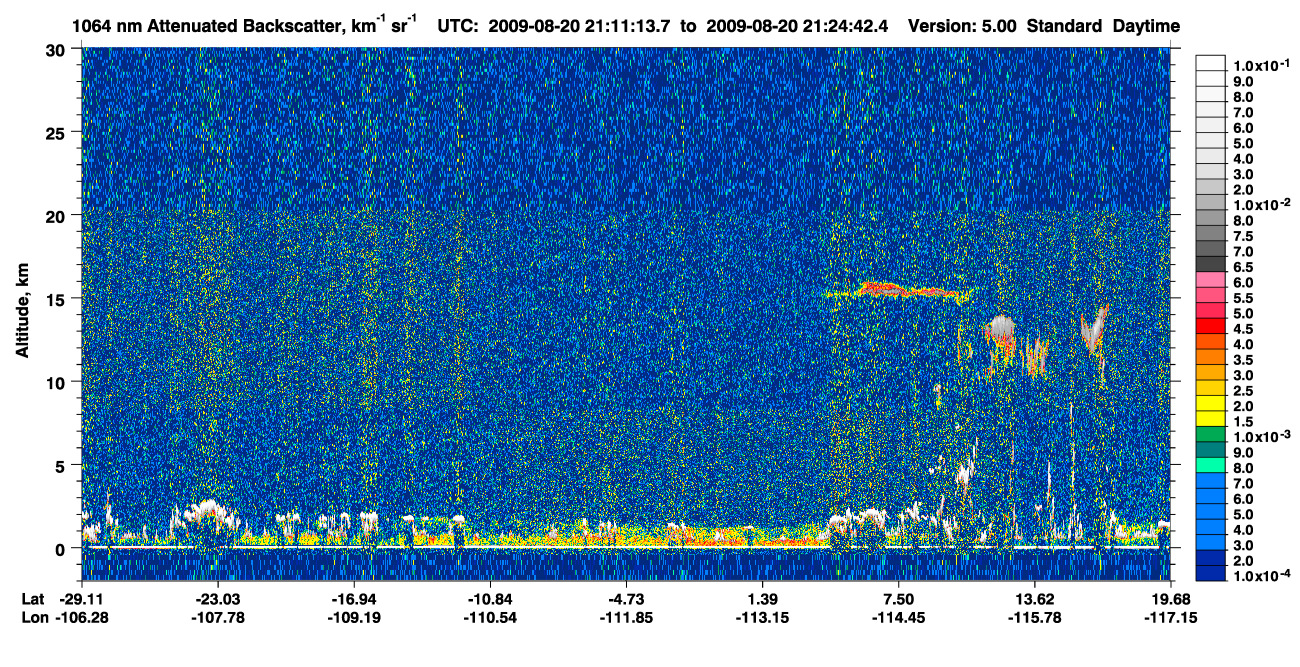The width and height of the screenshot is (1300, 667).
Task: Click the start timestamp 2009-08-20 21:11:13.7
Action: tap(580, 25)
